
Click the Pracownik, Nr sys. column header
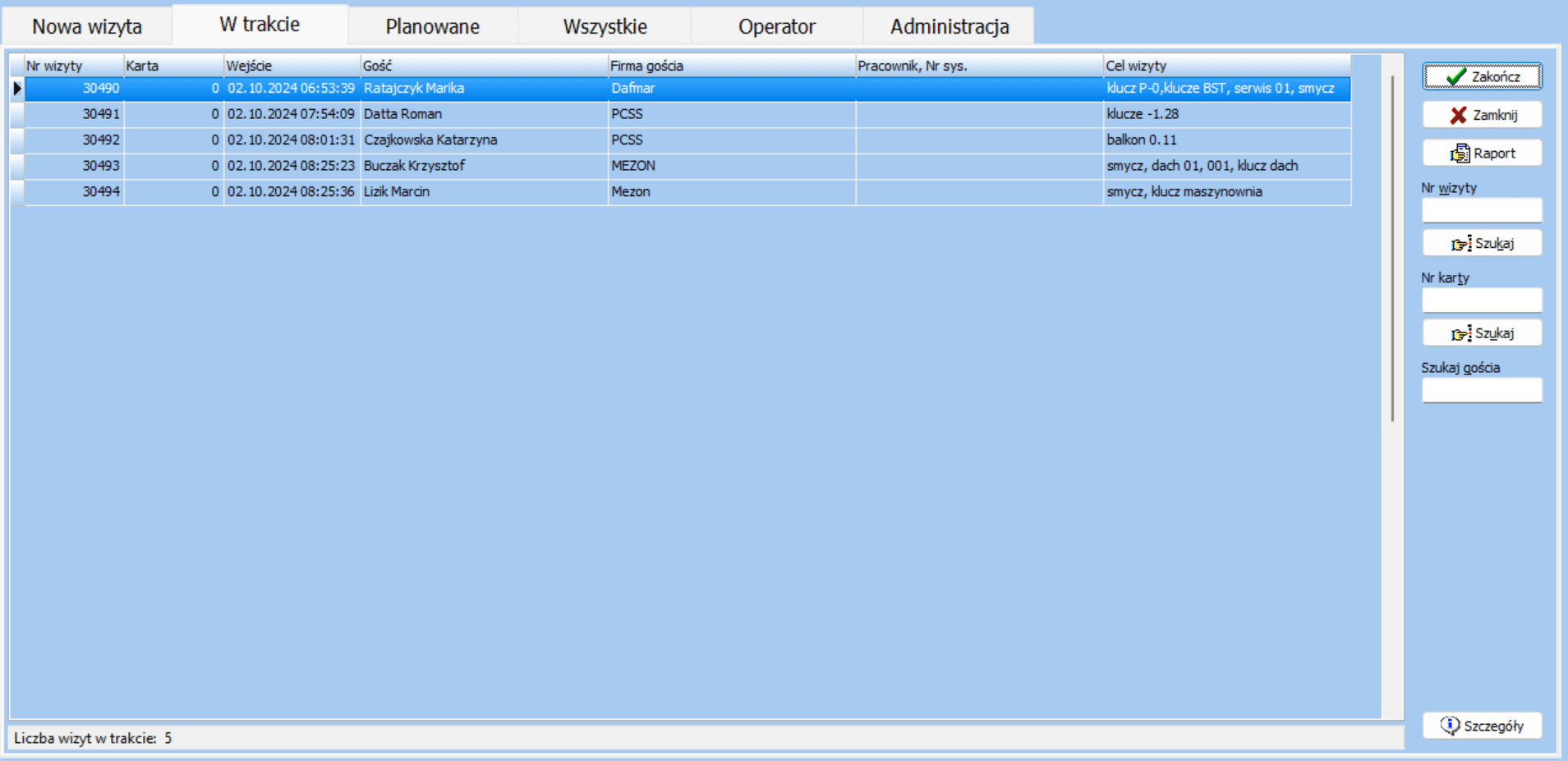tap(979, 66)
